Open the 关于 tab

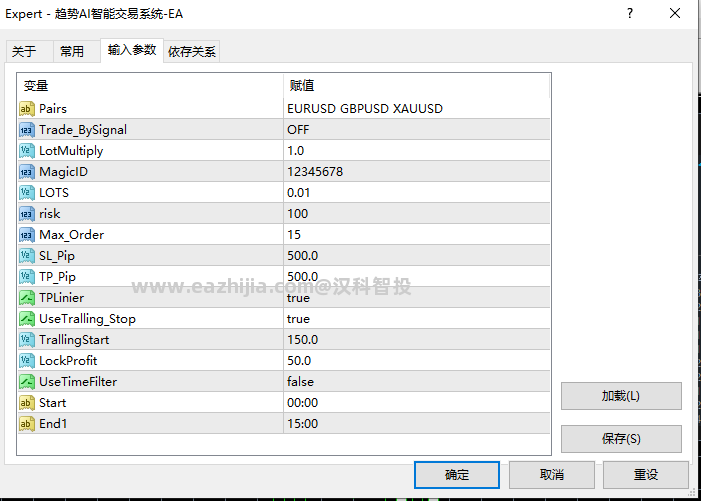(30, 51)
